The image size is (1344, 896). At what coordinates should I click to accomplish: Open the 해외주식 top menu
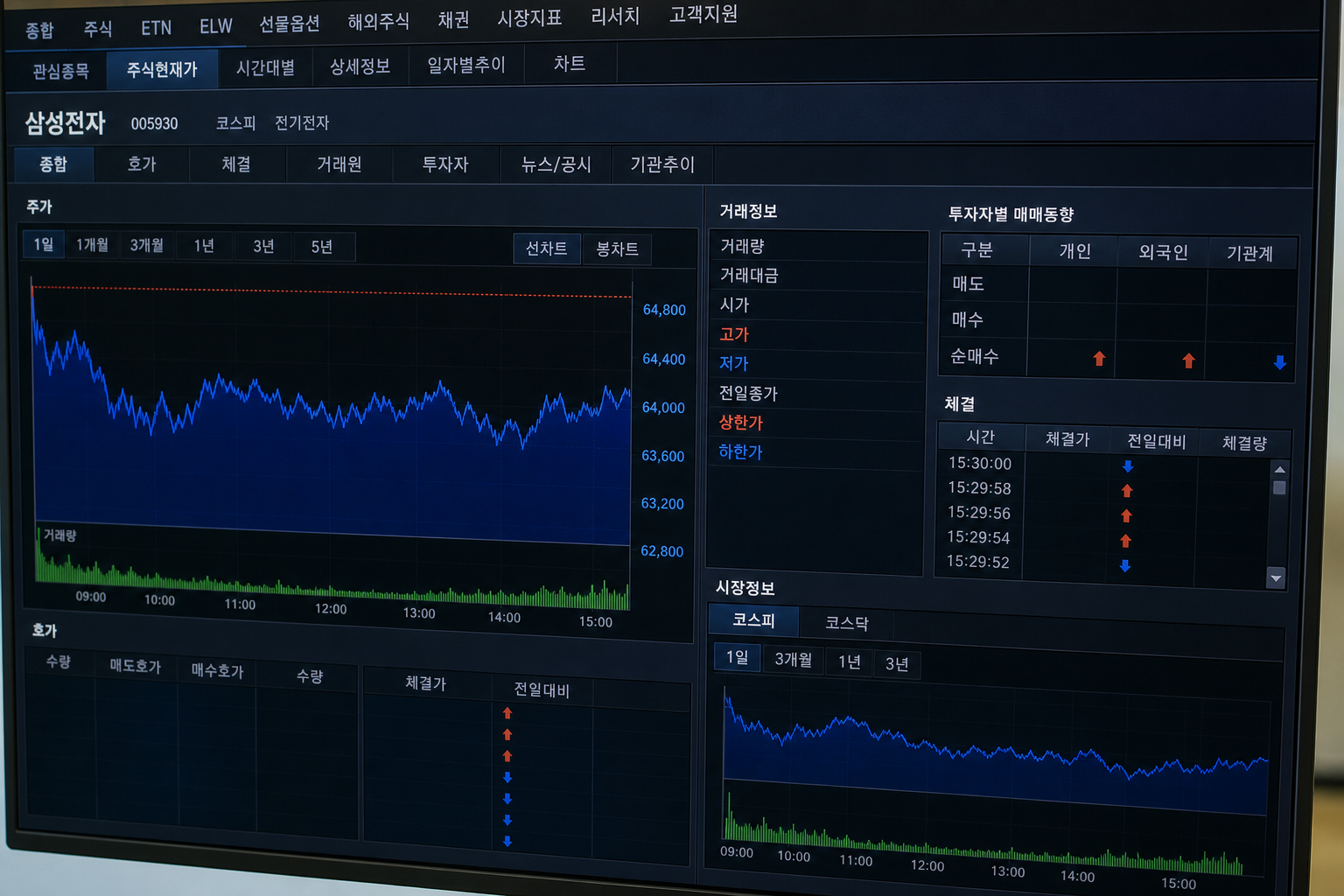coord(379,21)
